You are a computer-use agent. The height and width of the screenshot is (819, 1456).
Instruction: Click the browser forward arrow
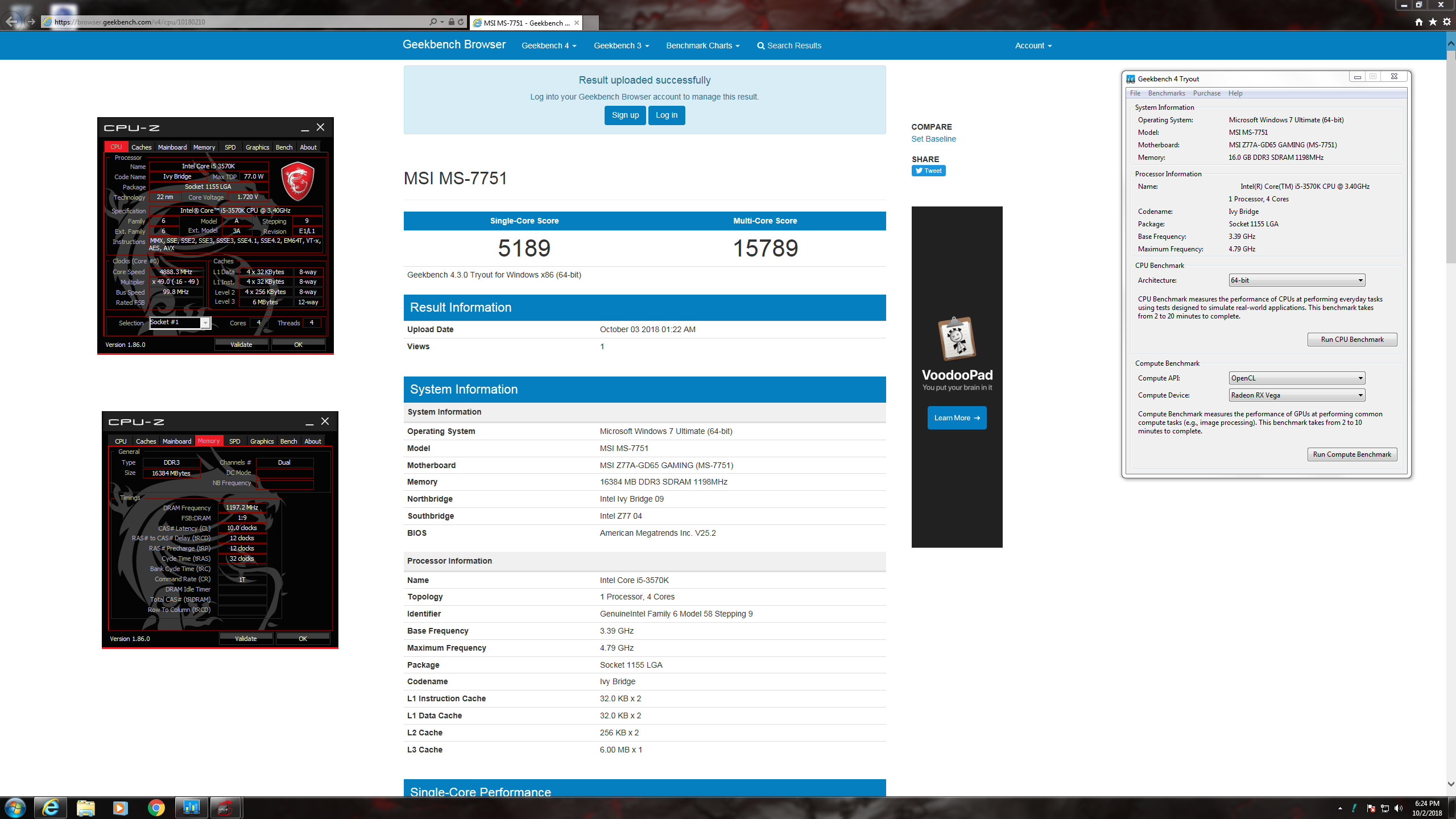[31, 22]
